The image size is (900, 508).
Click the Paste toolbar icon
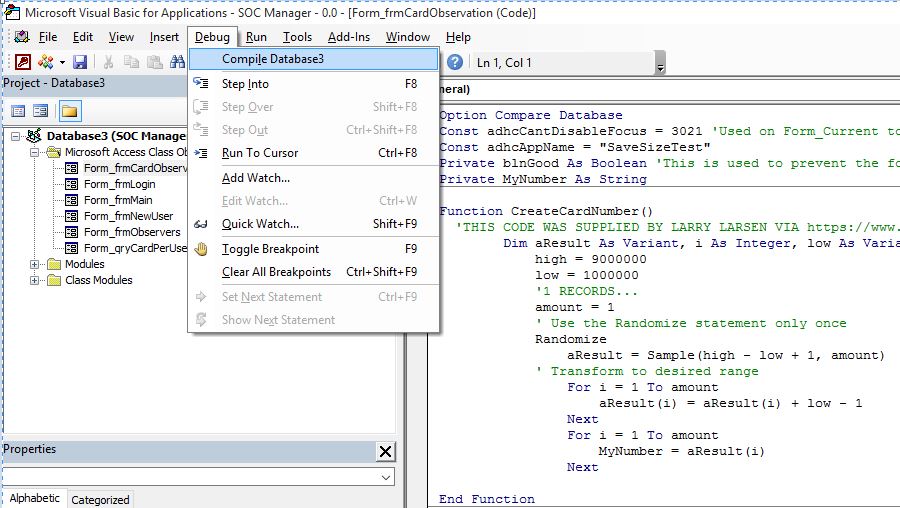pos(154,62)
